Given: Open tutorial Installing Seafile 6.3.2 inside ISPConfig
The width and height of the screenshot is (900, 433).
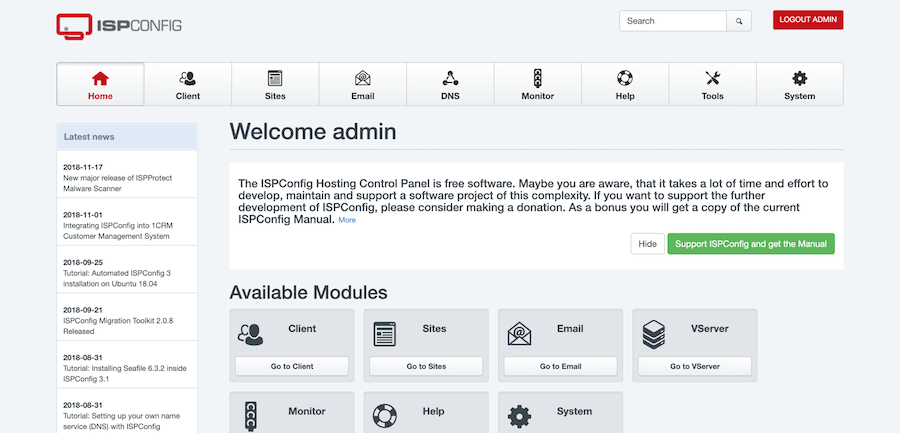Looking at the screenshot, I should pyautogui.click(x=125, y=373).
